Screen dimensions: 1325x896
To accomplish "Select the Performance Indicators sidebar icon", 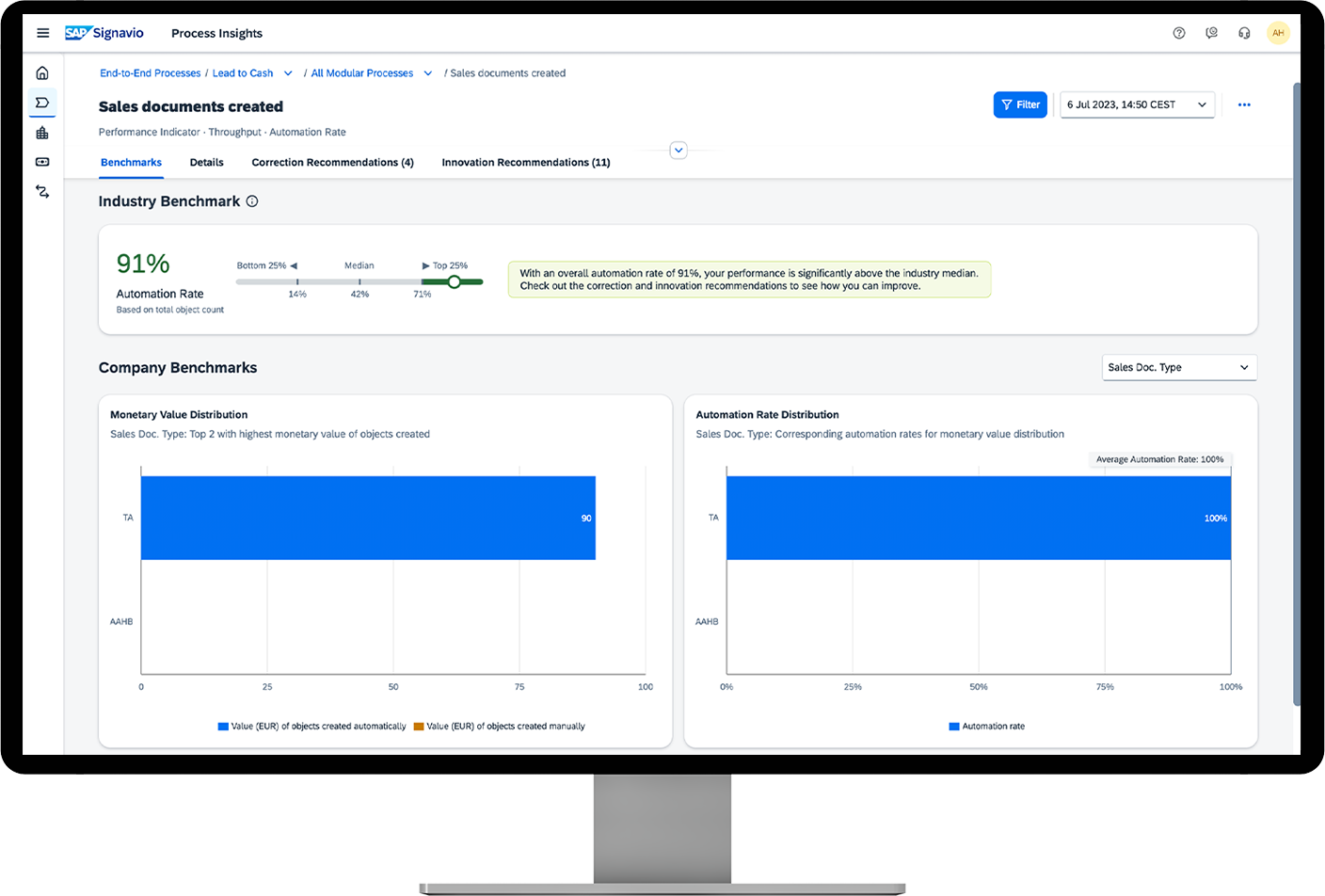I will click(x=42, y=103).
